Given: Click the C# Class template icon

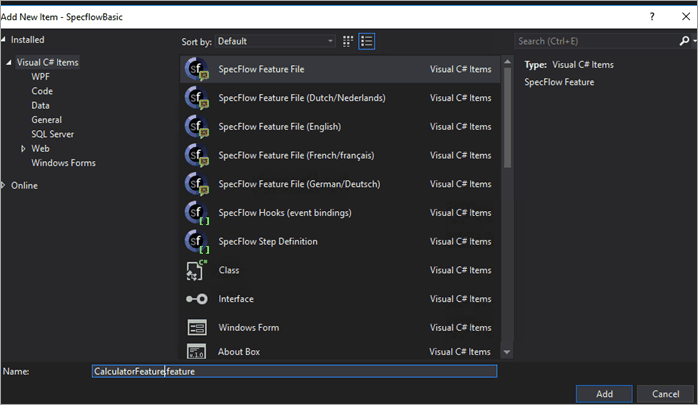Looking at the screenshot, I should [x=196, y=270].
